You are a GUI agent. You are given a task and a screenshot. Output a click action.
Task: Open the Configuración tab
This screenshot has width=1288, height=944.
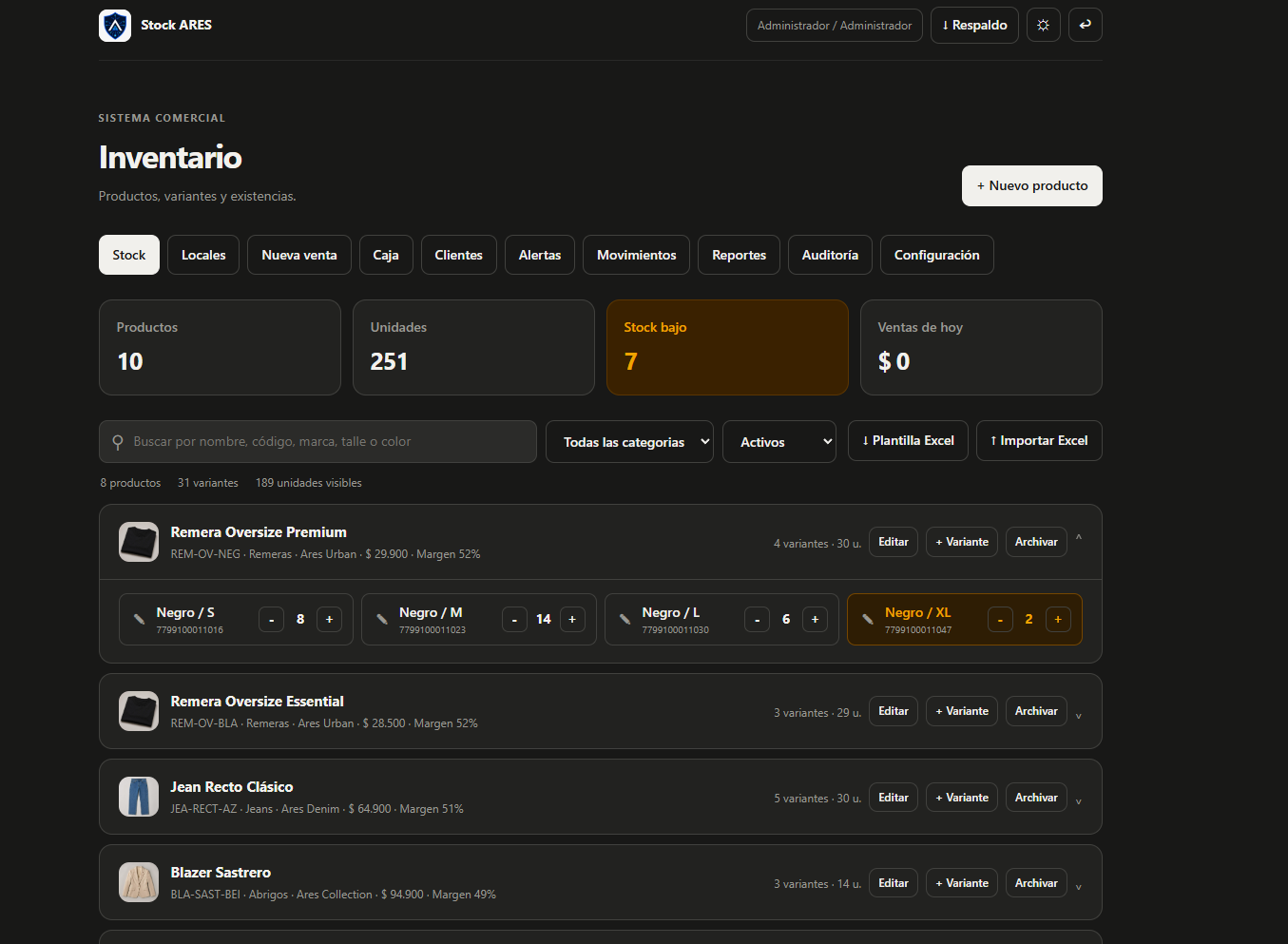pos(937,255)
